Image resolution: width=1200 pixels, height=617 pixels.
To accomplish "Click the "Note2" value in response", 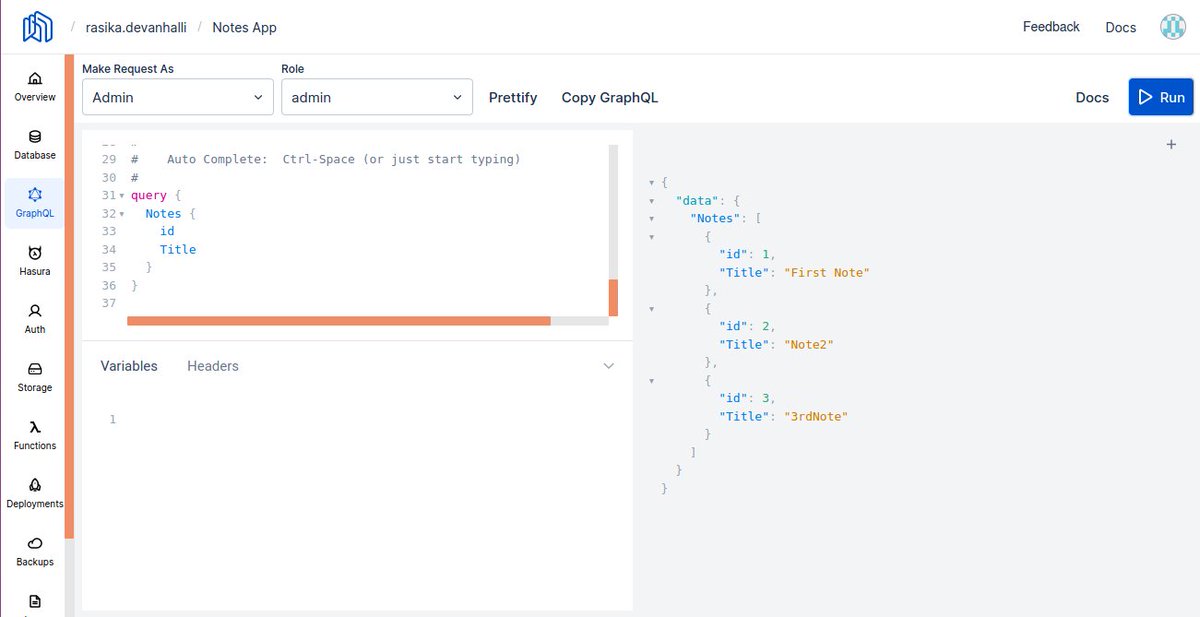I will [x=809, y=344].
